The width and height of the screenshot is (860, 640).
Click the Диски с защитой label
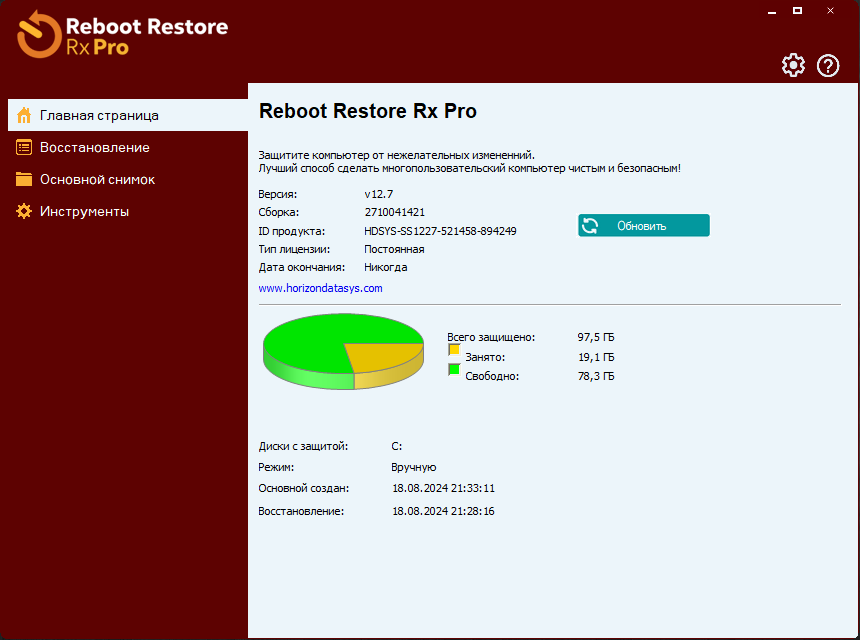(x=303, y=446)
